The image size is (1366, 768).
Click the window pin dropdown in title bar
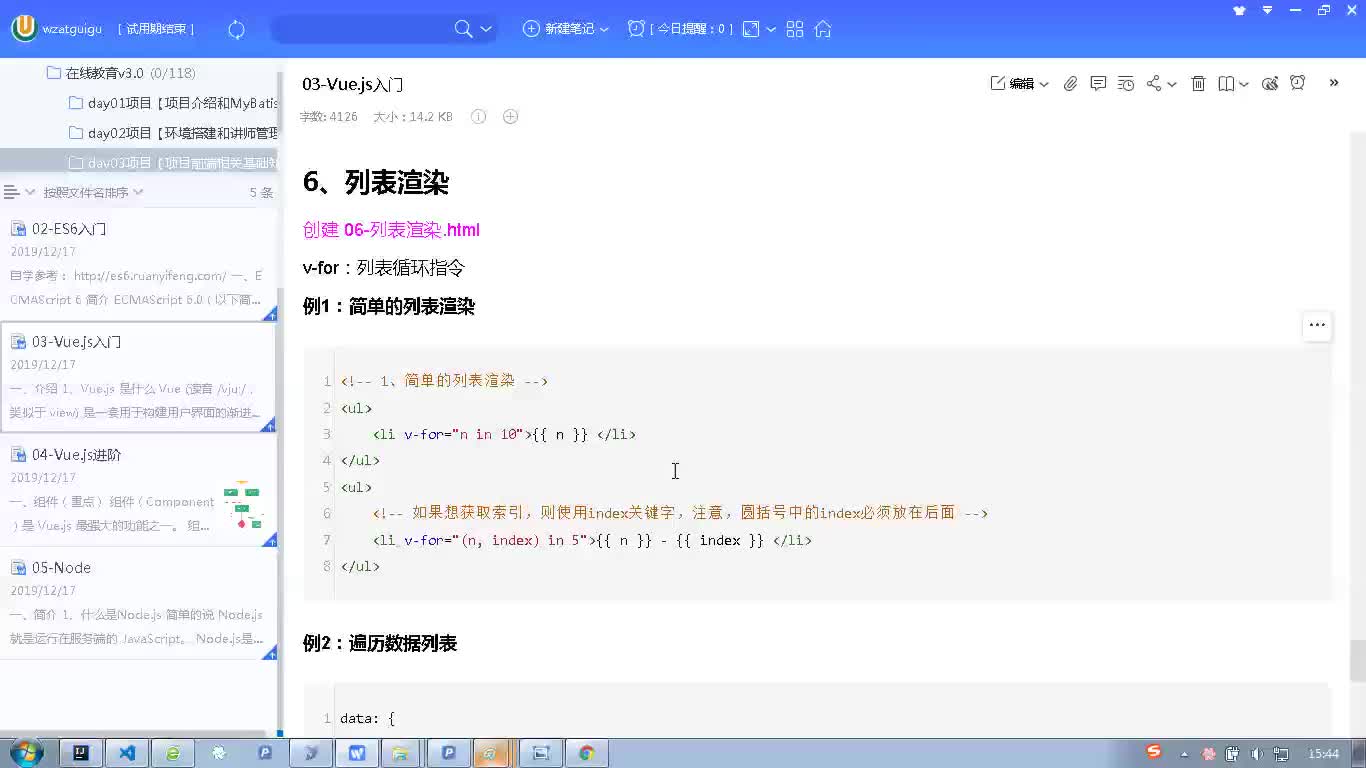click(x=1268, y=10)
